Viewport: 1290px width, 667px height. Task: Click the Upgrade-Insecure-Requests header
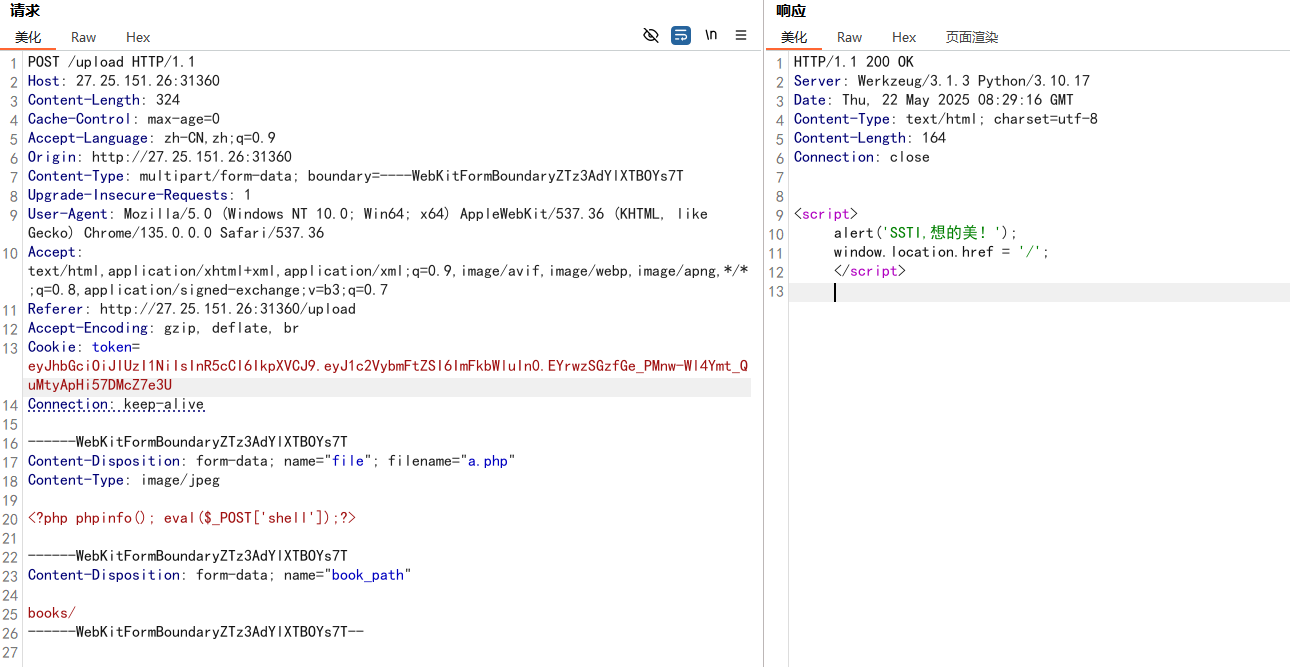coord(140,195)
